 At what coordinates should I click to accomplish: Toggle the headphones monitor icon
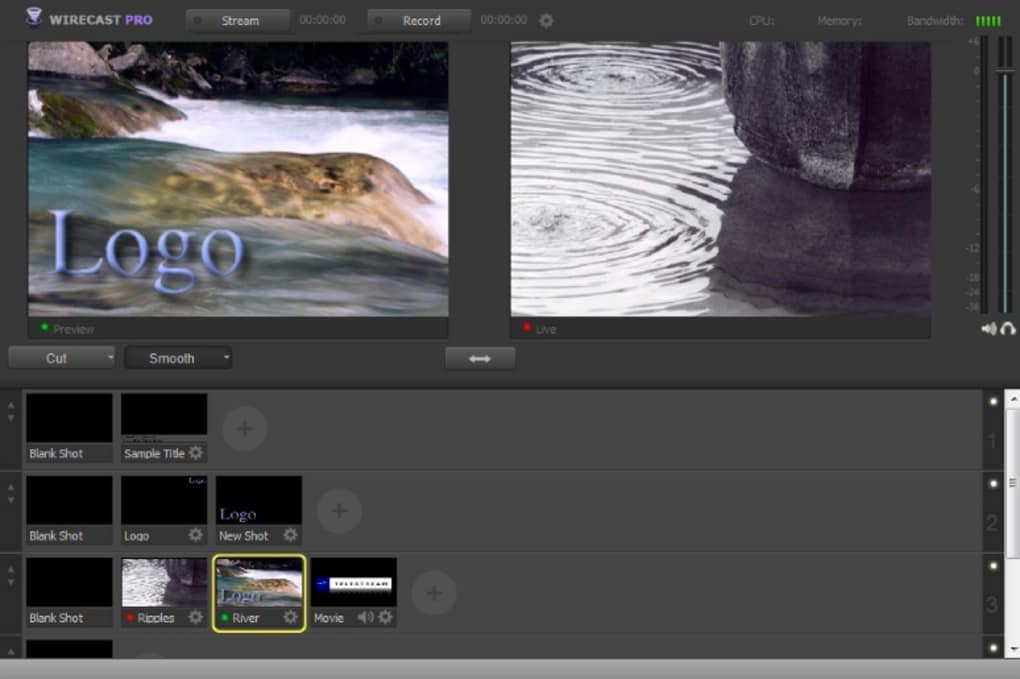tap(1008, 329)
